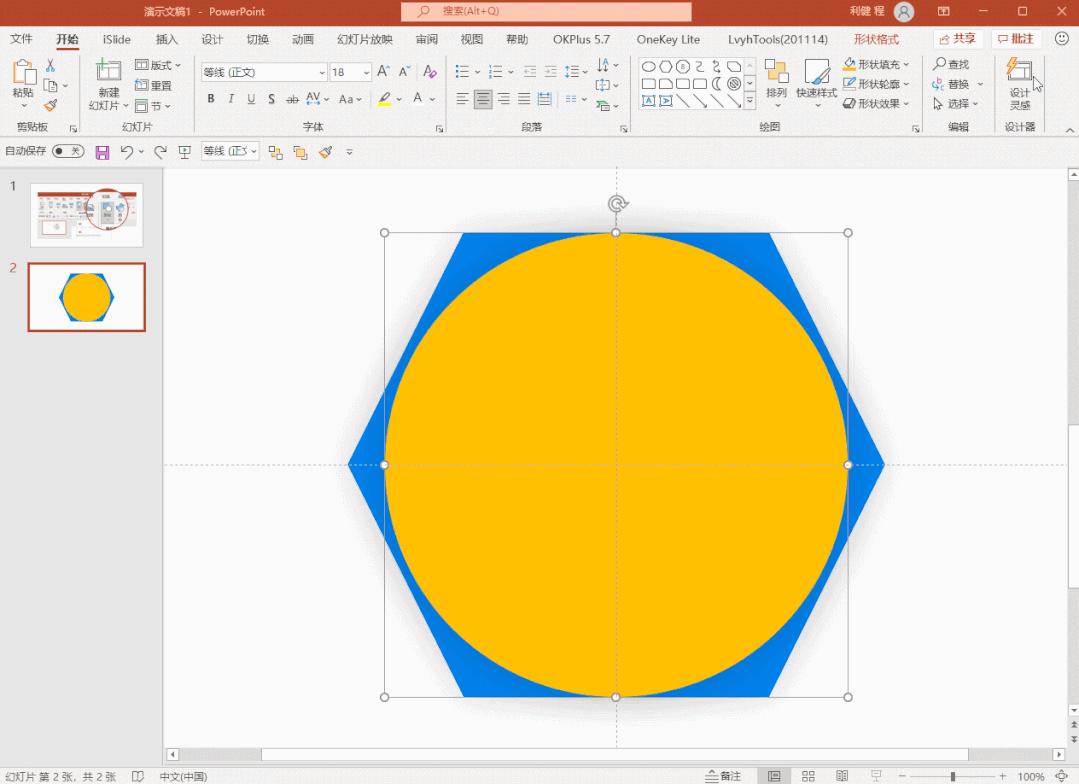This screenshot has width=1079, height=784.
Task: Click the Undo arrow icon
Action: point(126,152)
